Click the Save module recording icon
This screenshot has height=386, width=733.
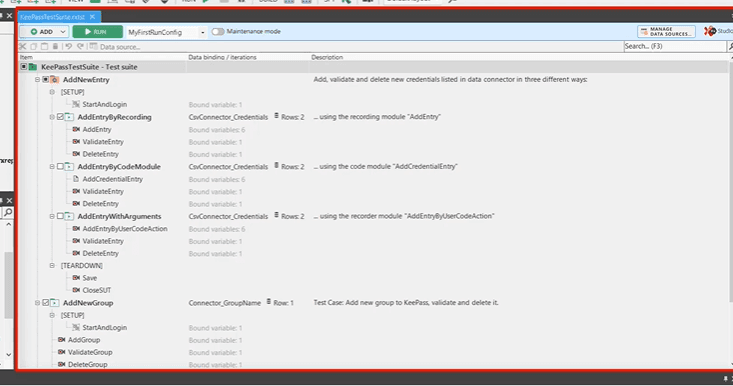76,278
